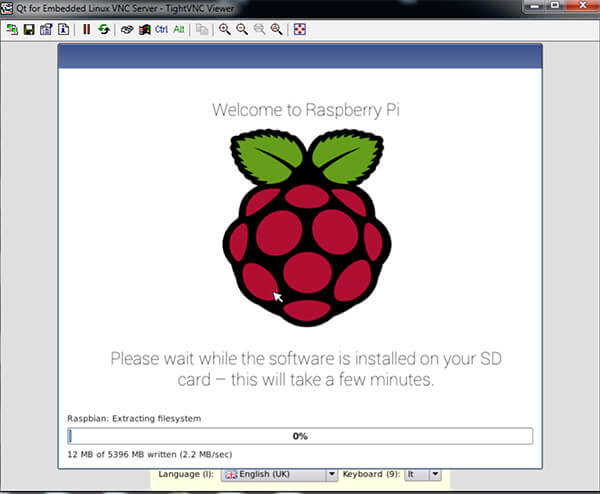600x494 pixels.
Task: Toggle the Alt key toolbar button
Action: pyautogui.click(x=179, y=29)
